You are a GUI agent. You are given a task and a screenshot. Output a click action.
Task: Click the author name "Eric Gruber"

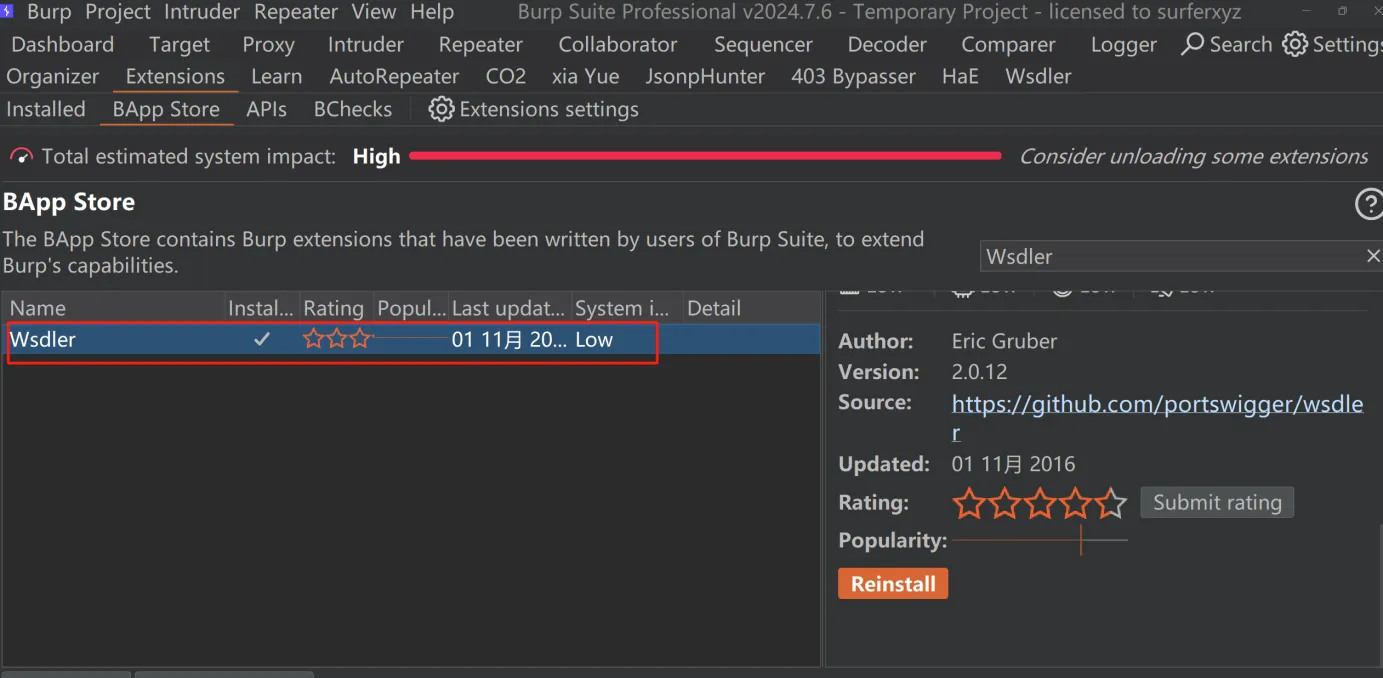(x=1004, y=341)
